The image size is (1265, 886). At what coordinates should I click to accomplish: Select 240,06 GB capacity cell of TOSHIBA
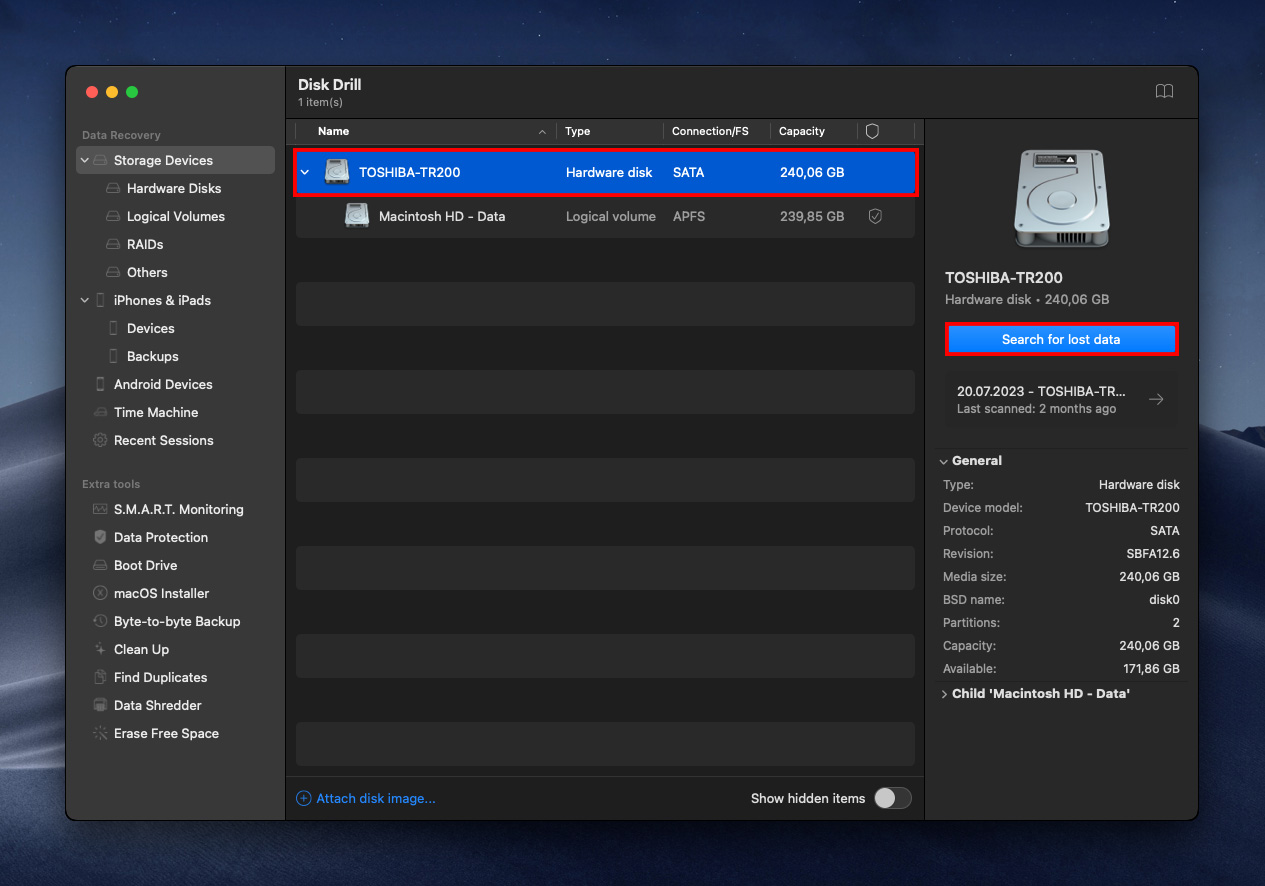click(x=812, y=172)
